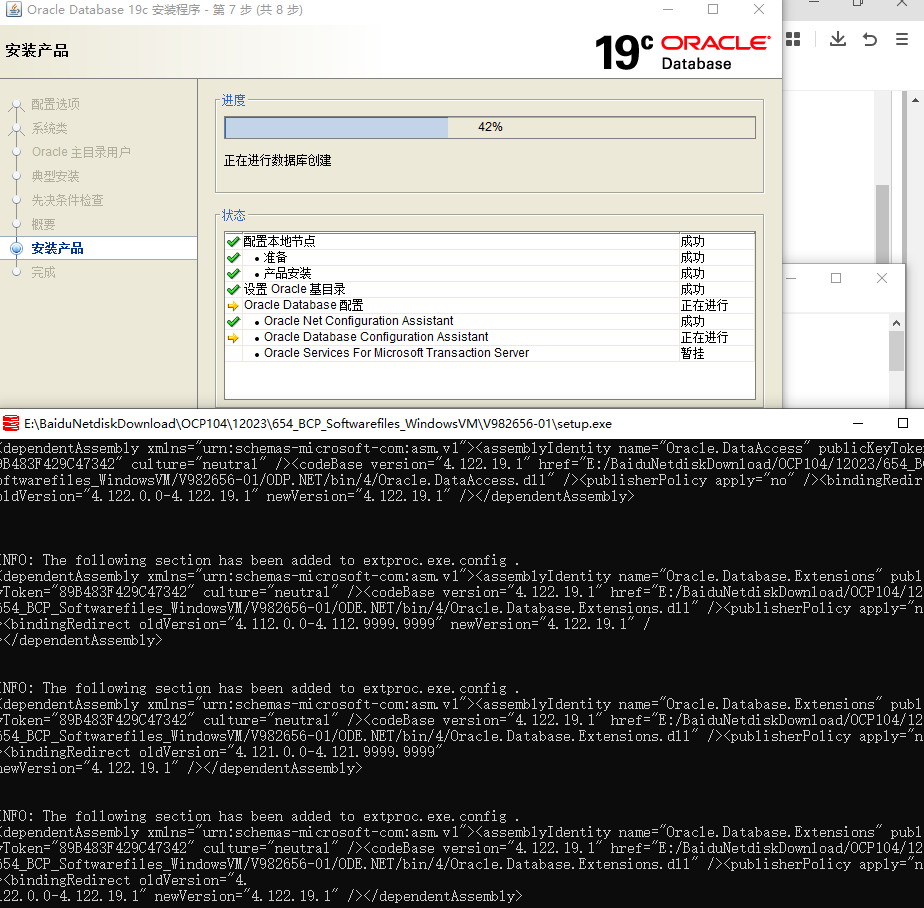Click the 准备 status row
Screen dimensions: 924x908
pyautogui.click(x=490, y=257)
